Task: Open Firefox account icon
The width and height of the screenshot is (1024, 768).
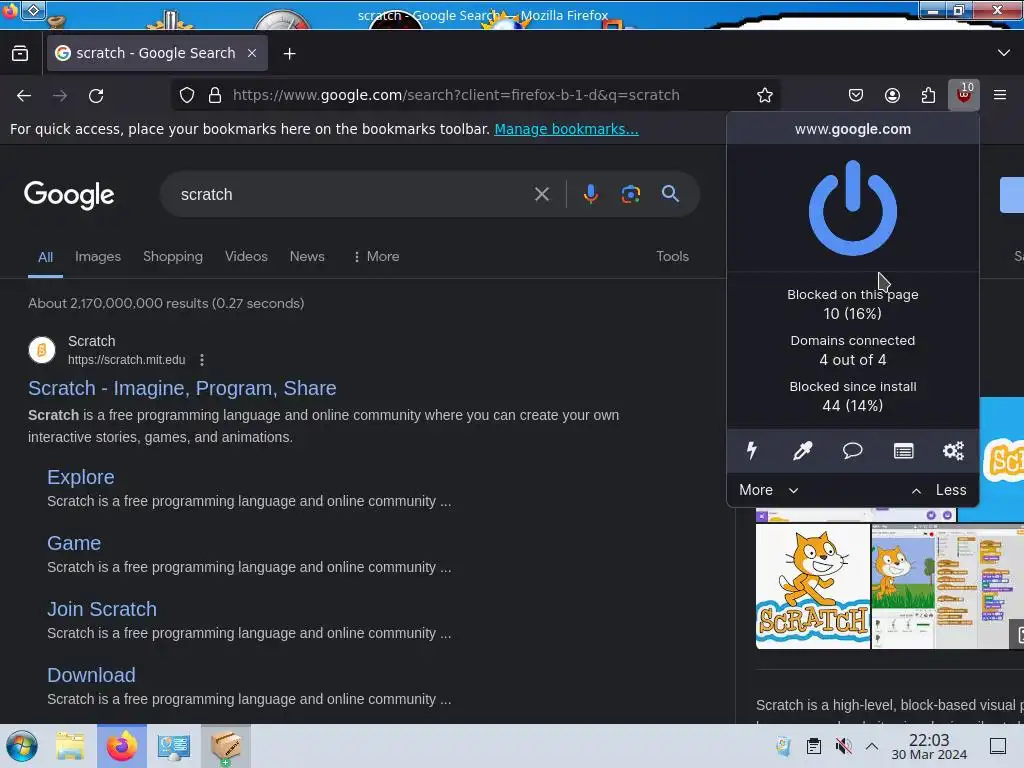Action: (892, 95)
